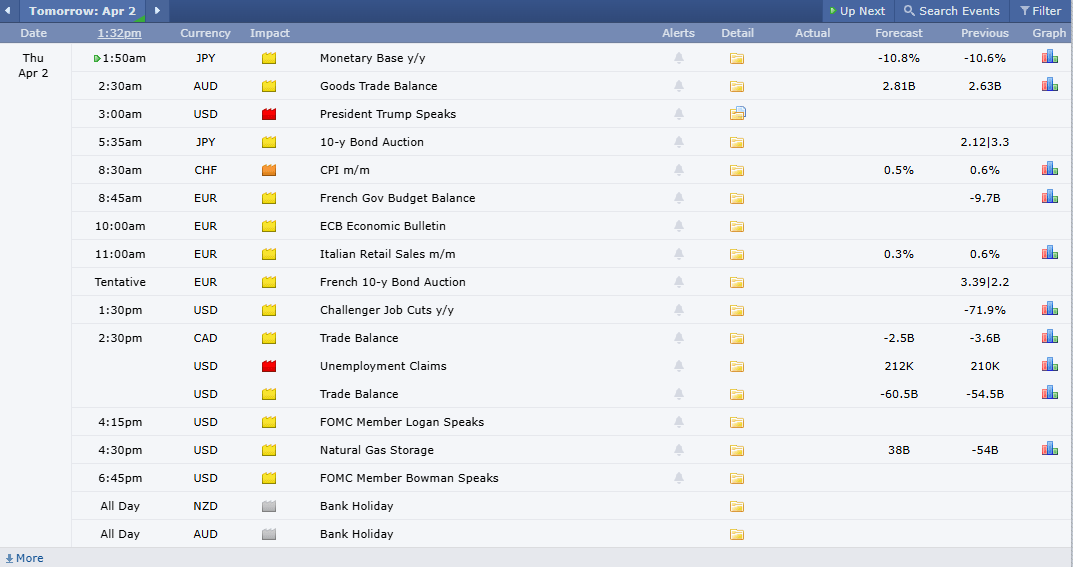Click the Impact column header

coord(270,33)
